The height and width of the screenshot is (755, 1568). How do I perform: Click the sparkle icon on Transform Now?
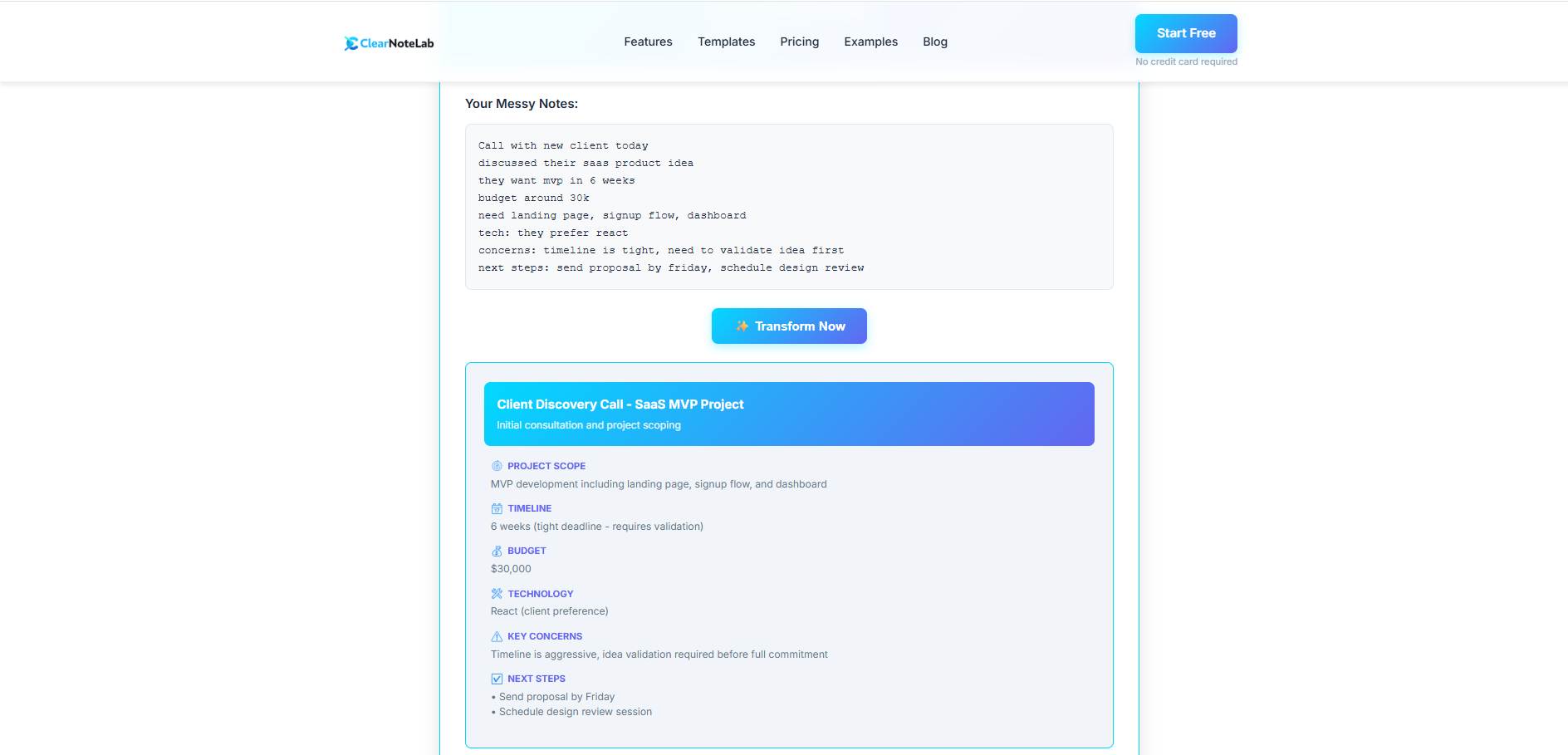point(742,326)
